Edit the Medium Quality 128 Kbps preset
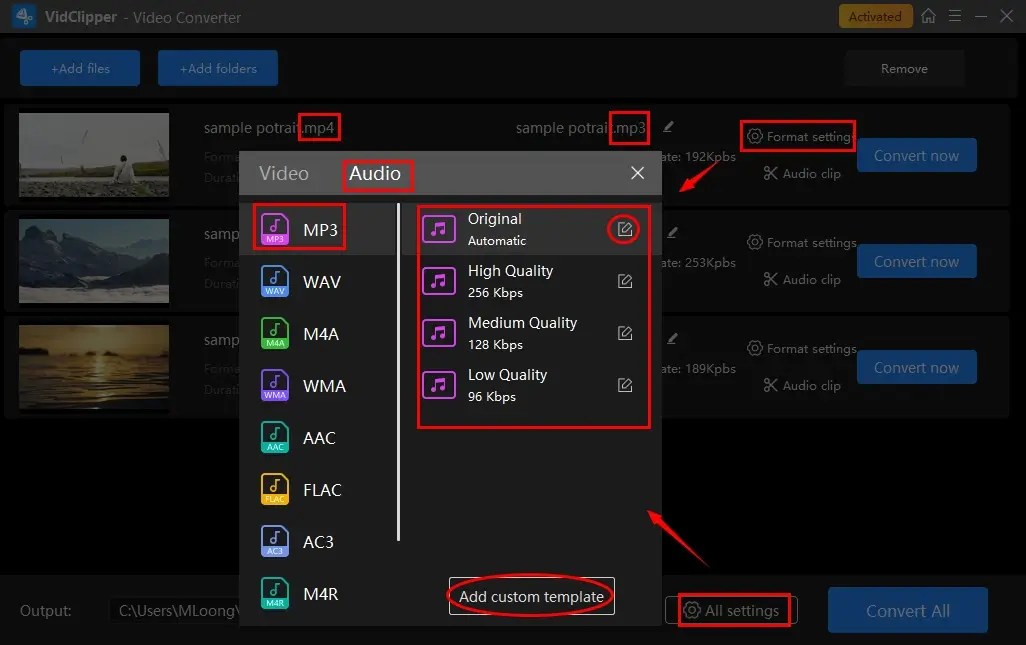 point(624,333)
